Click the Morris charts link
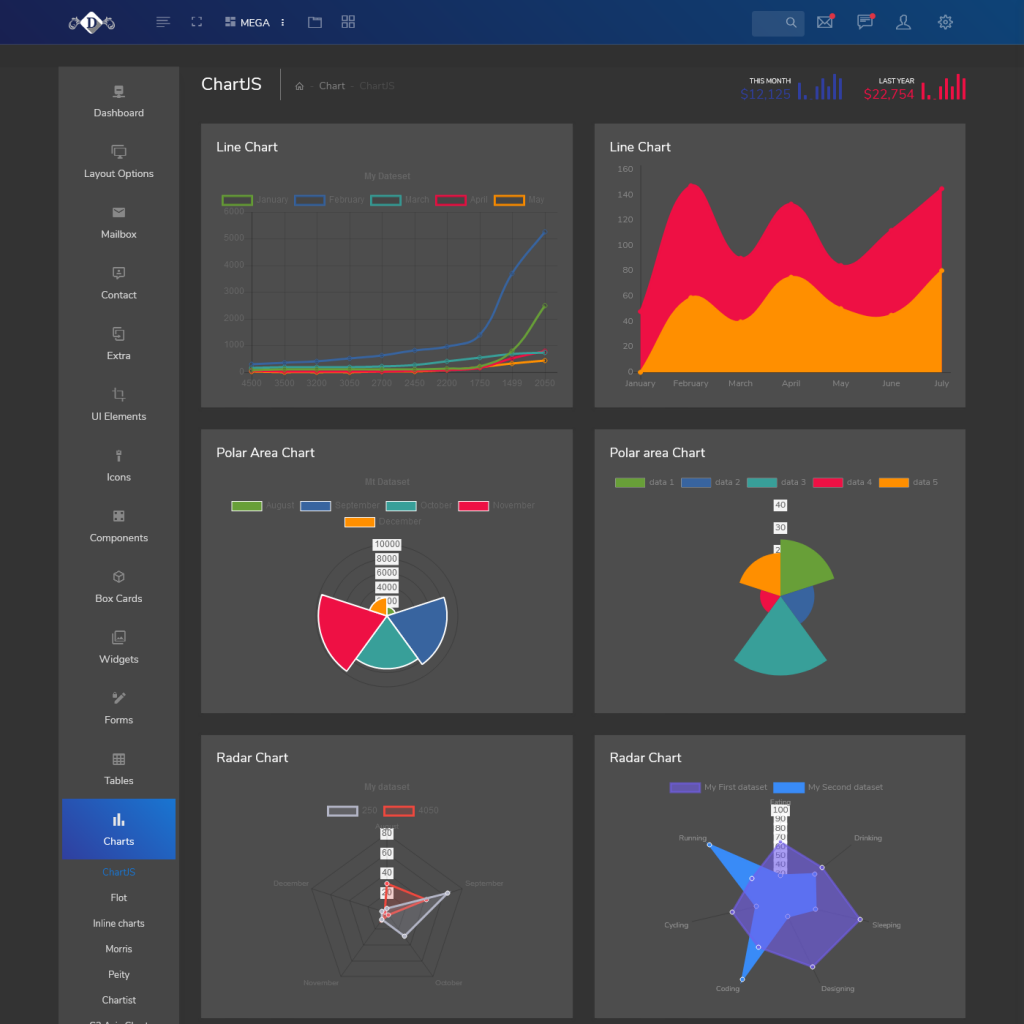The image size is (1024, 1024). tap(118, 949)
